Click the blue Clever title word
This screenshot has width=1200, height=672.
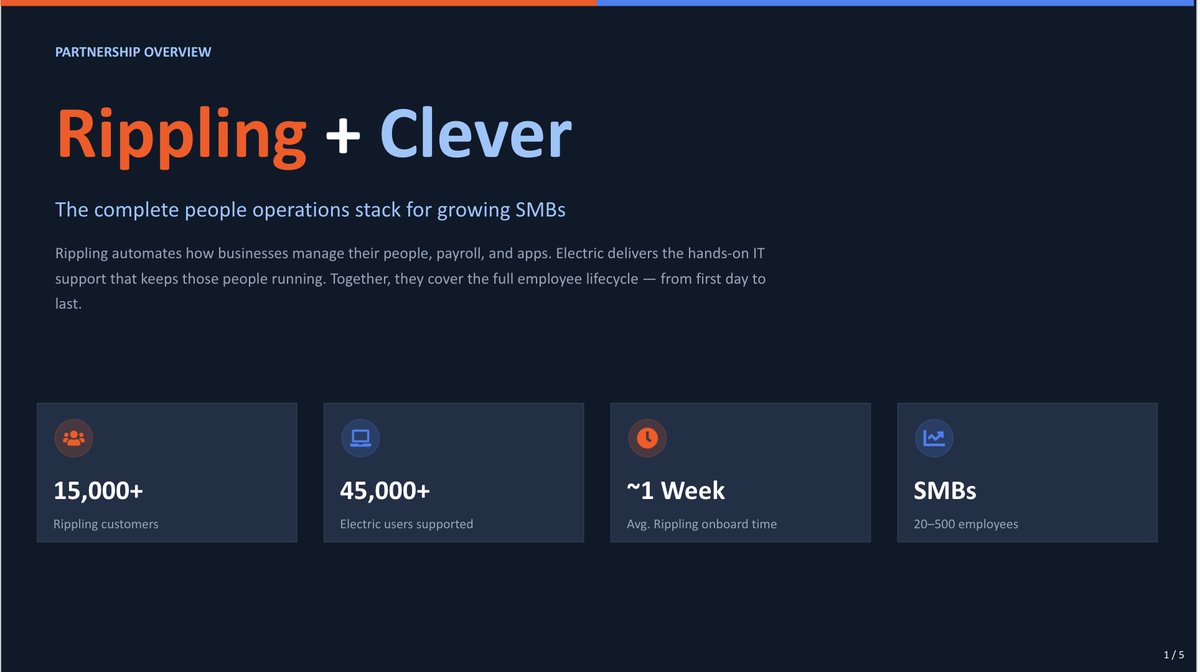476,133
